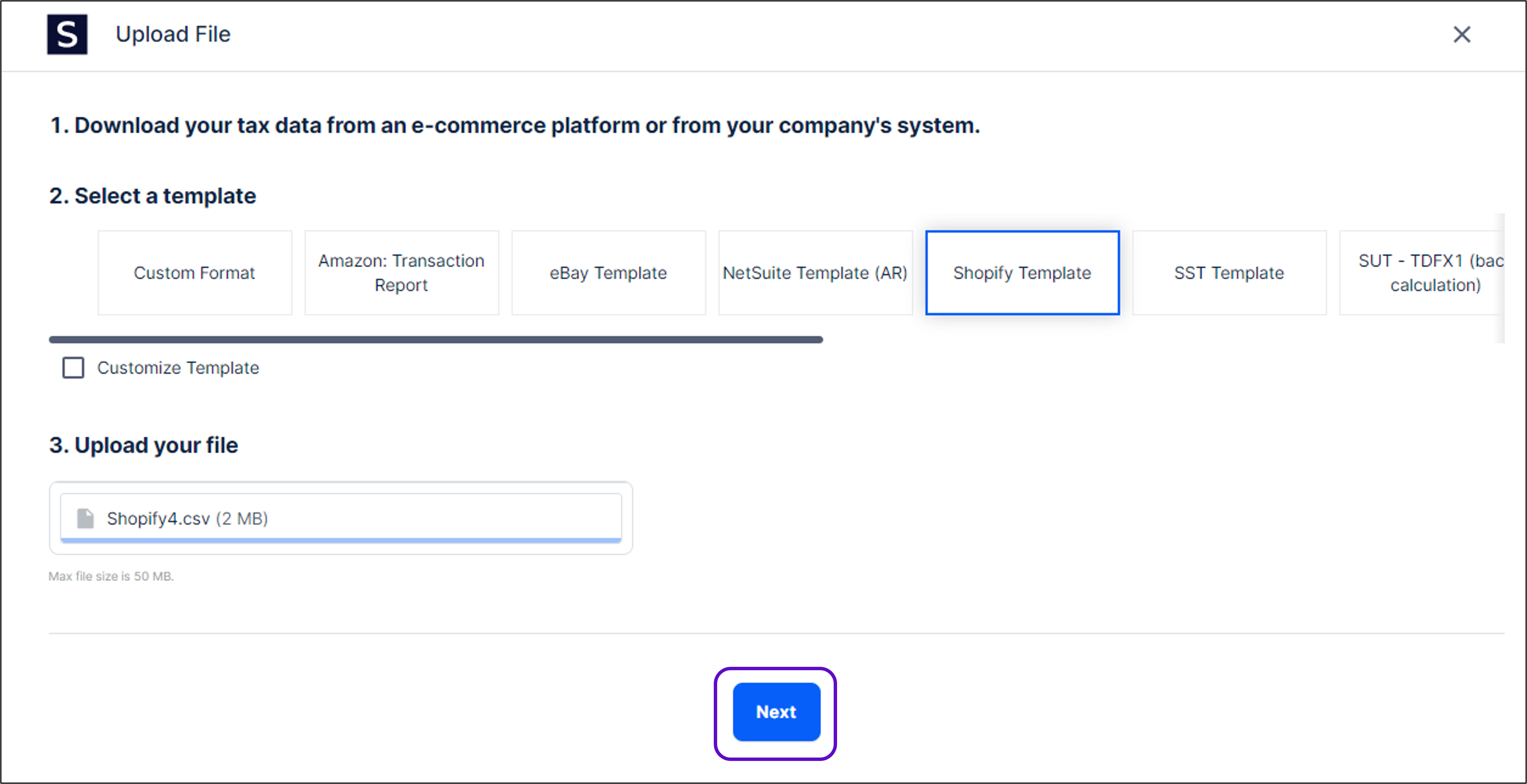1527x784 pixels.
Task: Select the Custom Format template
Action: click(x=194, y=273)
